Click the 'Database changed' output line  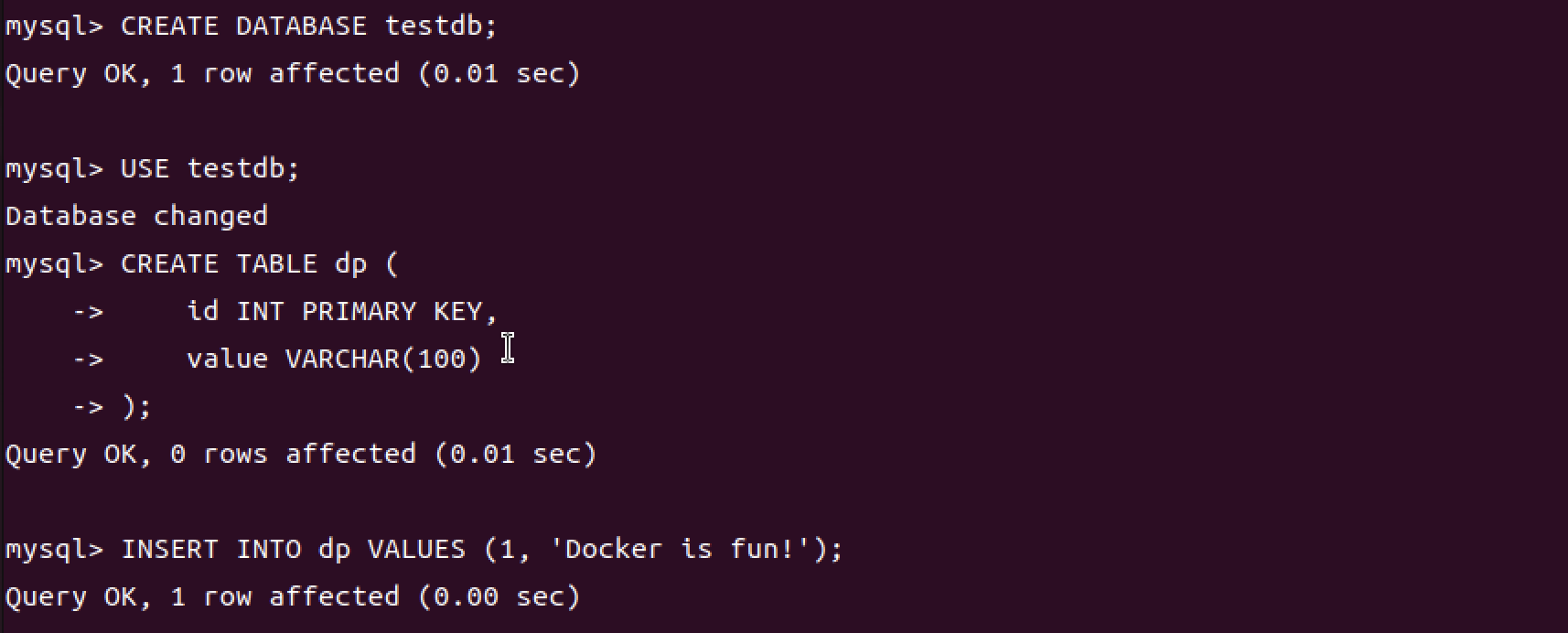click(136, 217)
